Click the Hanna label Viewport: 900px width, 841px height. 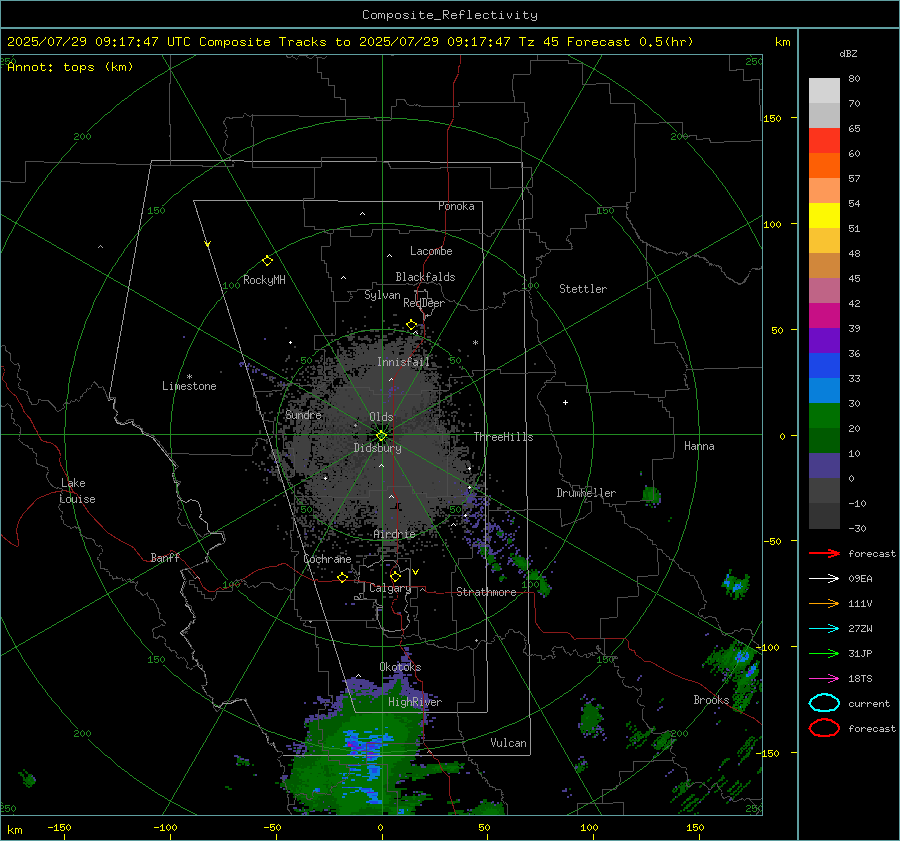(x=699, y=445)
